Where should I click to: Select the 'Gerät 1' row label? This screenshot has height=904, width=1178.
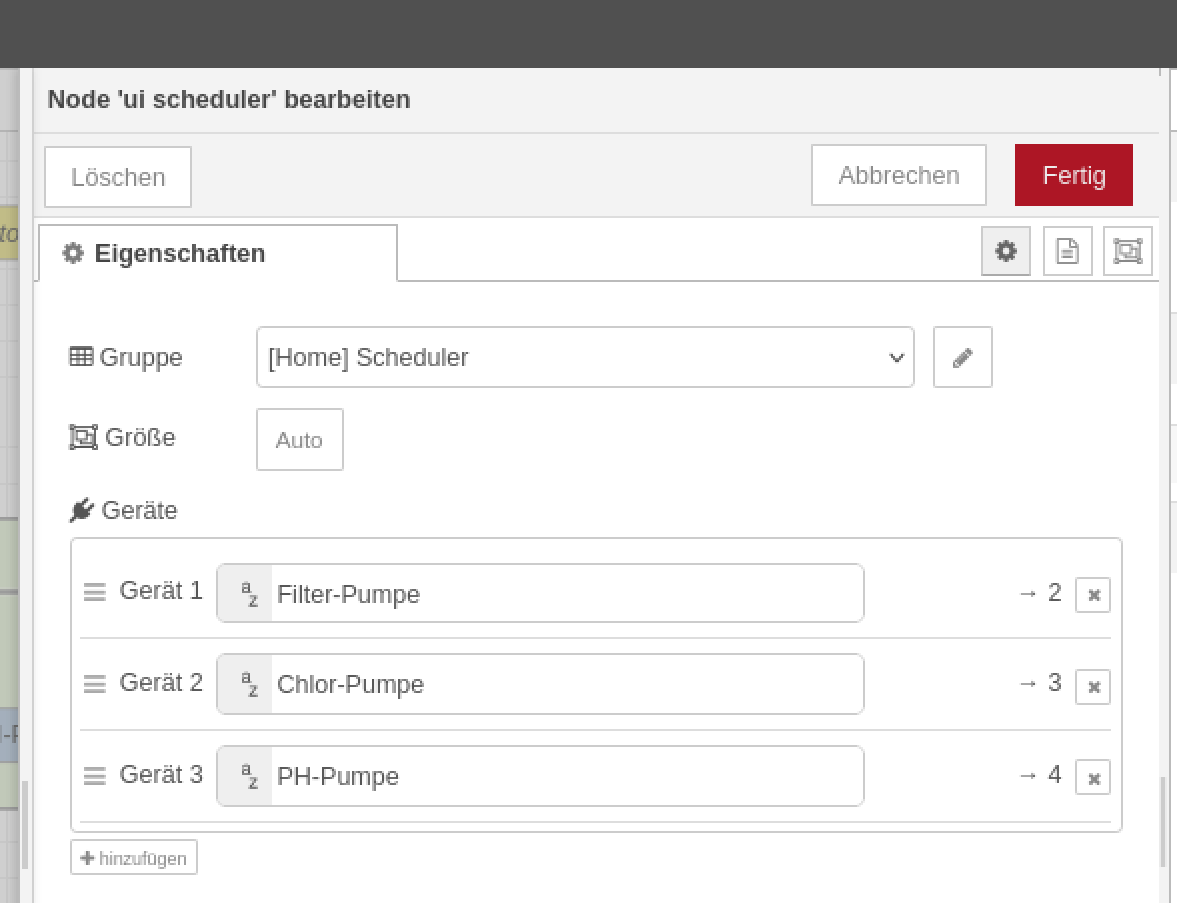[161, 591]
